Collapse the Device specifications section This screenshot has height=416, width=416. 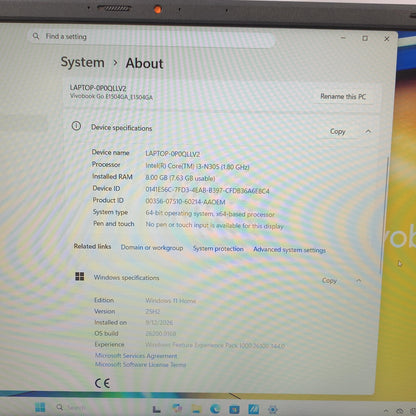click(368, 131)
